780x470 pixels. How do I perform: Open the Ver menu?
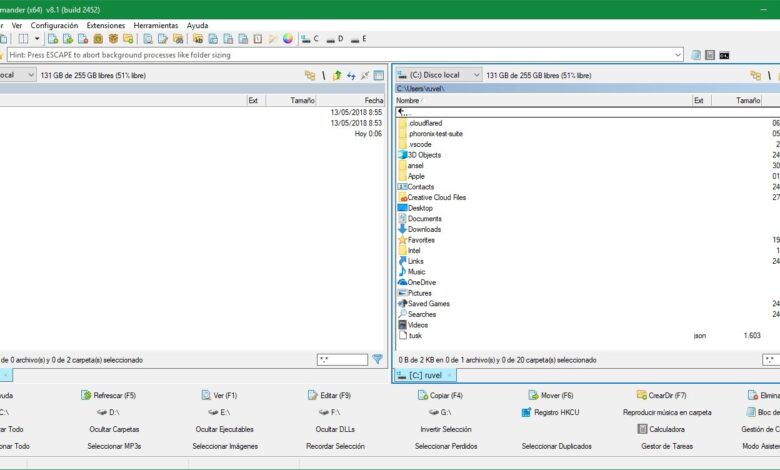[17, 25]
